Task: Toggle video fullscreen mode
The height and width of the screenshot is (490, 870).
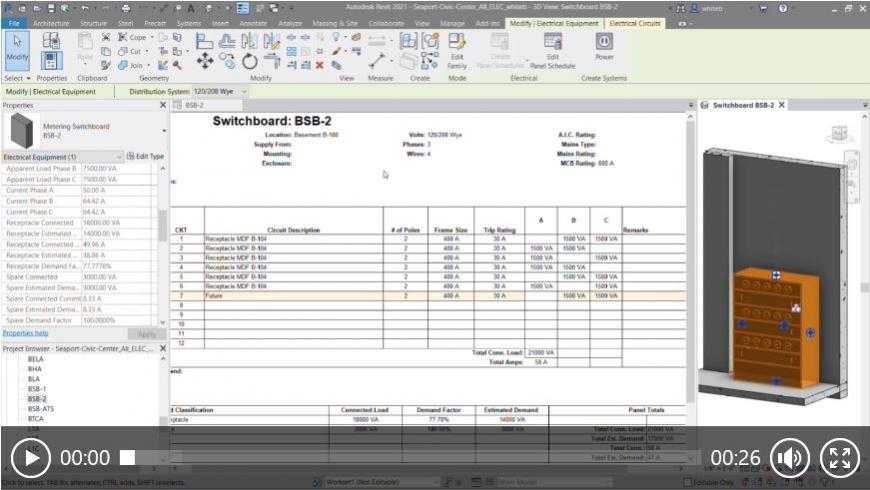Action: pos(839,458)
